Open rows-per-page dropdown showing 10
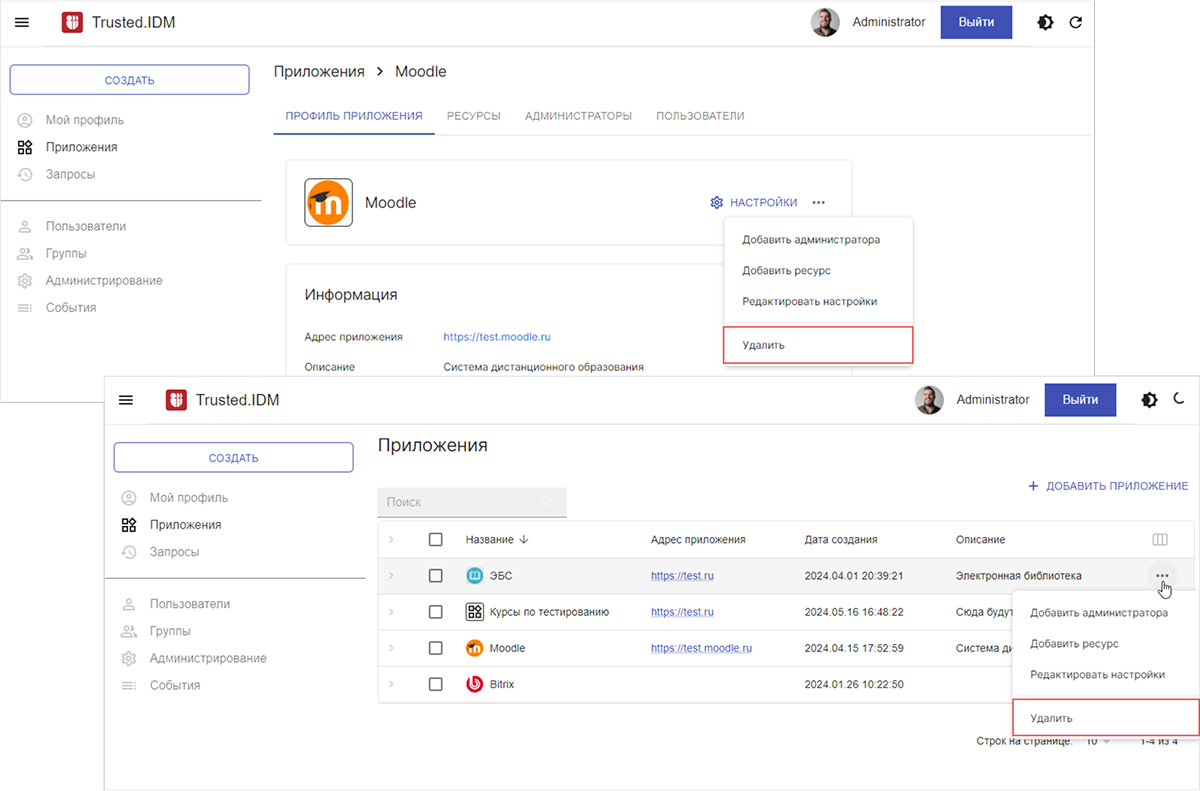Screen dimensions: 1200x791 point(1098,741)
